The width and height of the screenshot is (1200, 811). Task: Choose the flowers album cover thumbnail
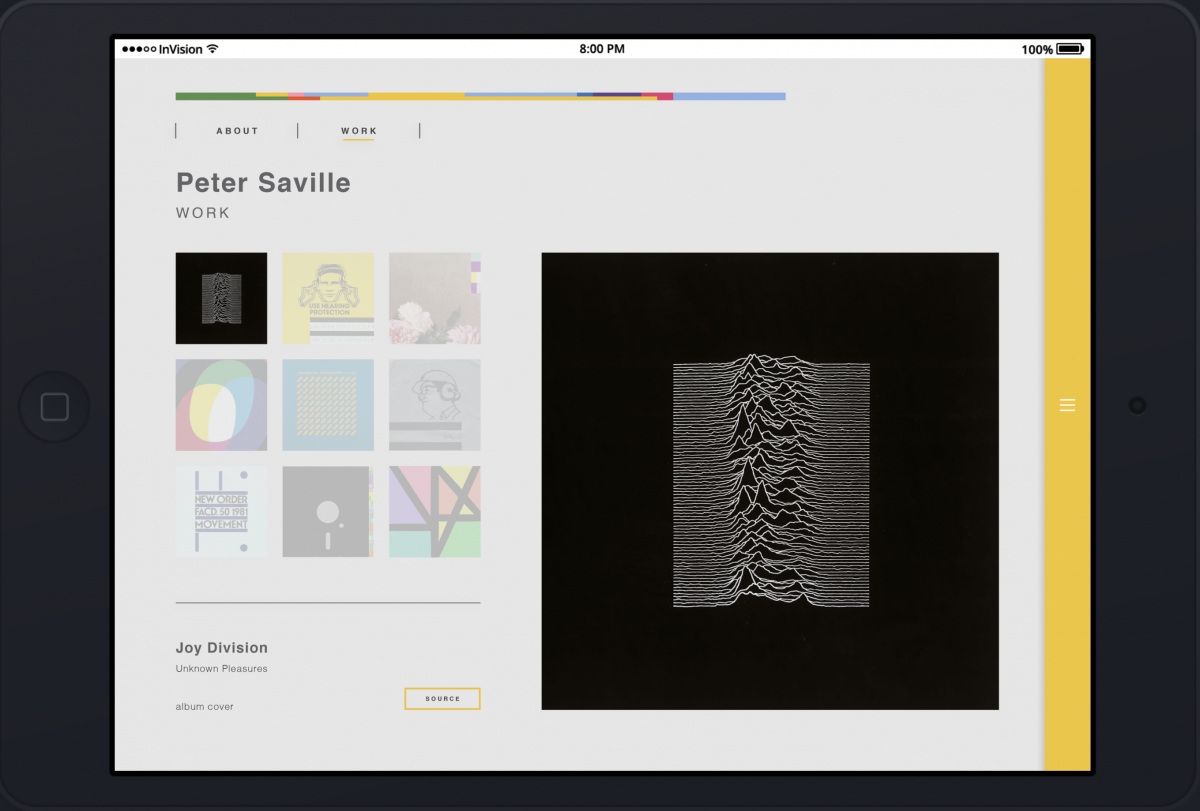(435, 298)
